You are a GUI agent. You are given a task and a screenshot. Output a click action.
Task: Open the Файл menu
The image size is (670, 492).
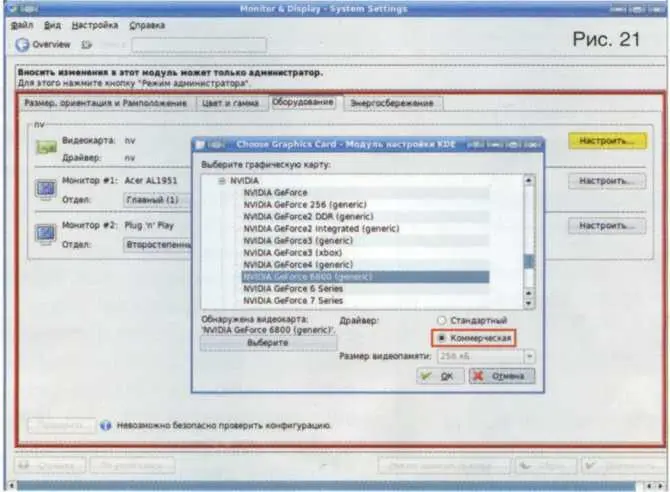(x=22, y=25)
